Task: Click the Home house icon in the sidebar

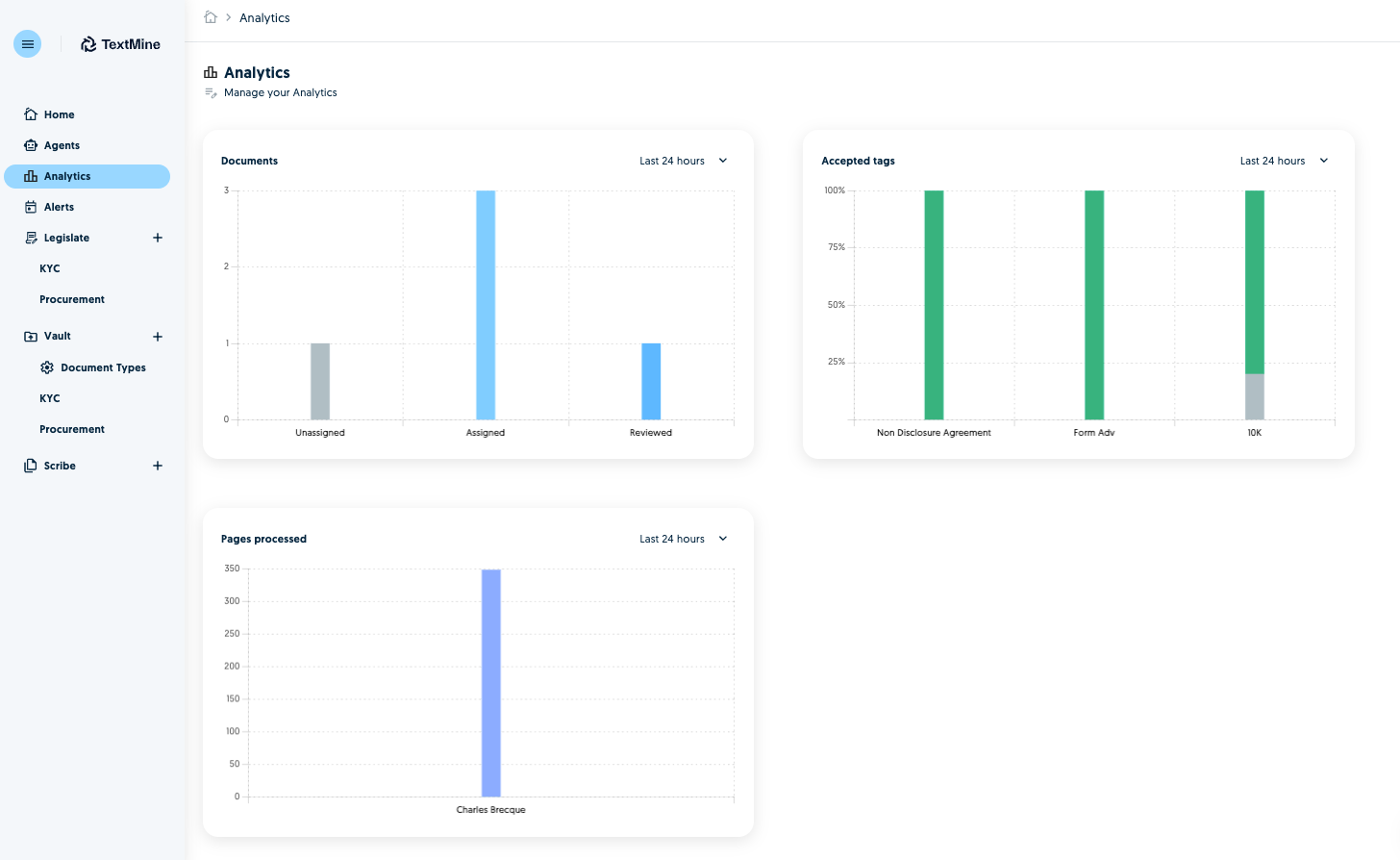Action: [x=31, y=114]
